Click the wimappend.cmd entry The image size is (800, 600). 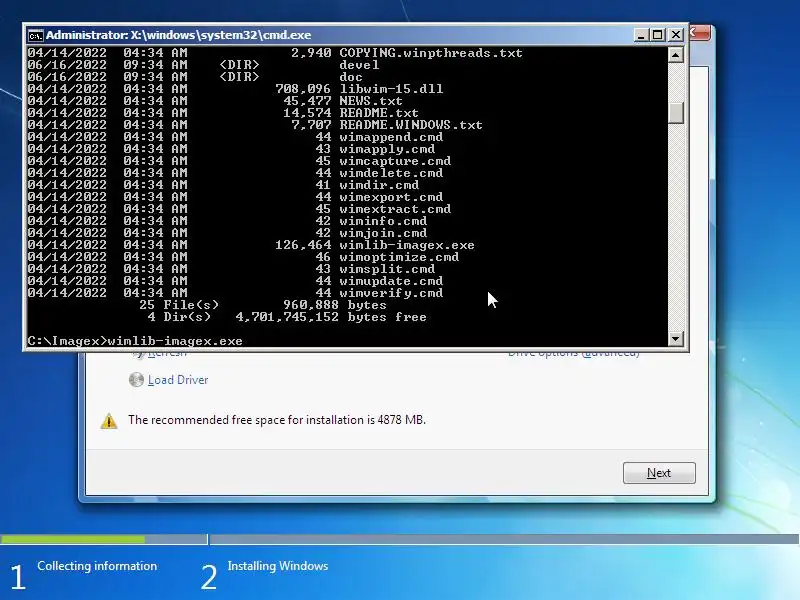pyautogui.click(x=391, y=137)
